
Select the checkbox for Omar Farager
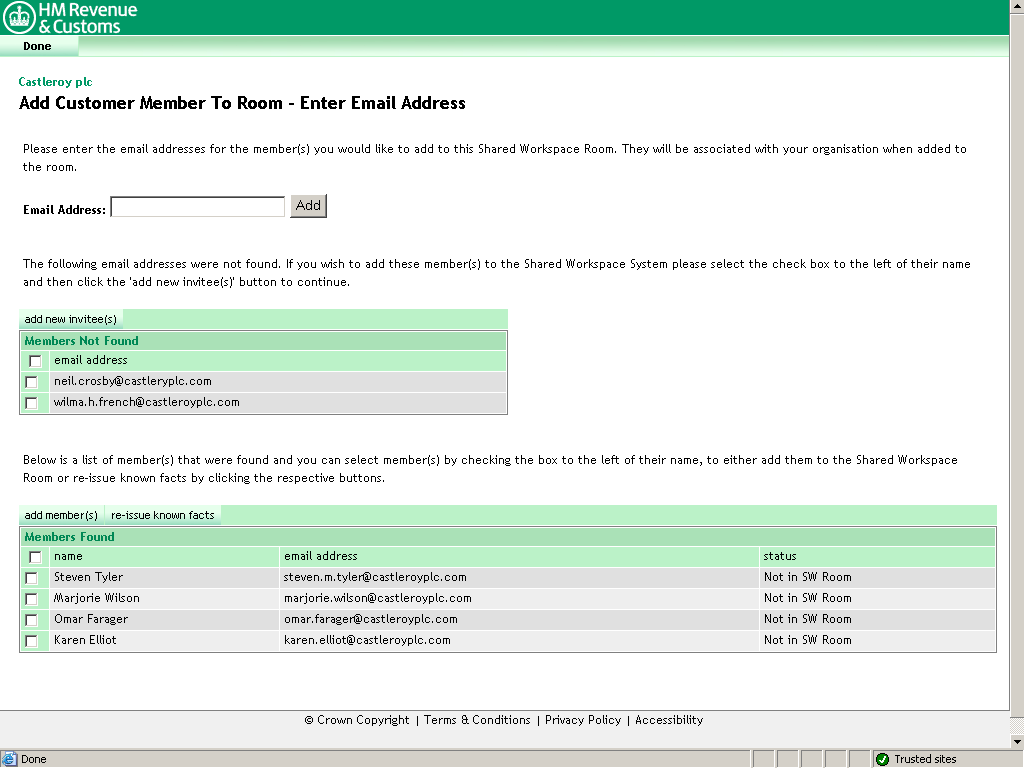coord(31,619)
